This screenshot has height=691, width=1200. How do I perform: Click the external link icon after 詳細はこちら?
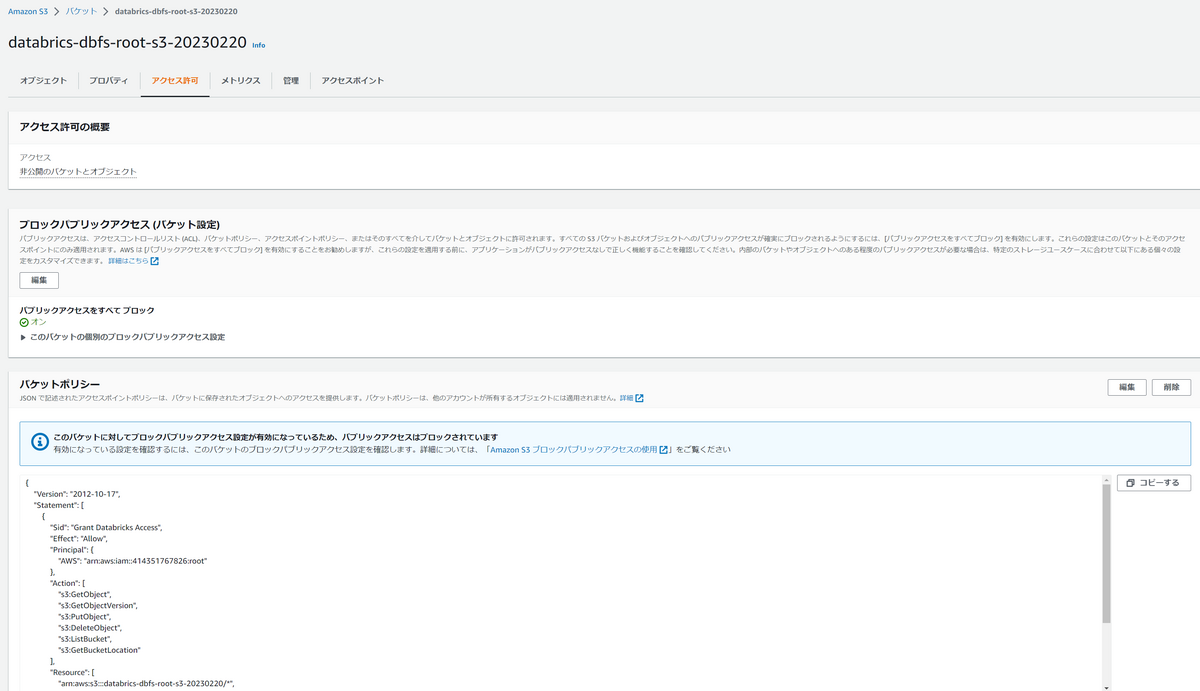coord(154,261)
